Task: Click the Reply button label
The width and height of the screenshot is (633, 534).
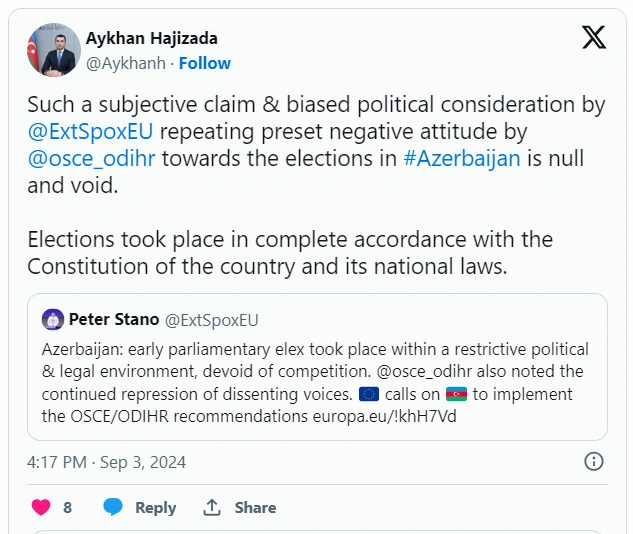Action: click(x=155, y=507)
